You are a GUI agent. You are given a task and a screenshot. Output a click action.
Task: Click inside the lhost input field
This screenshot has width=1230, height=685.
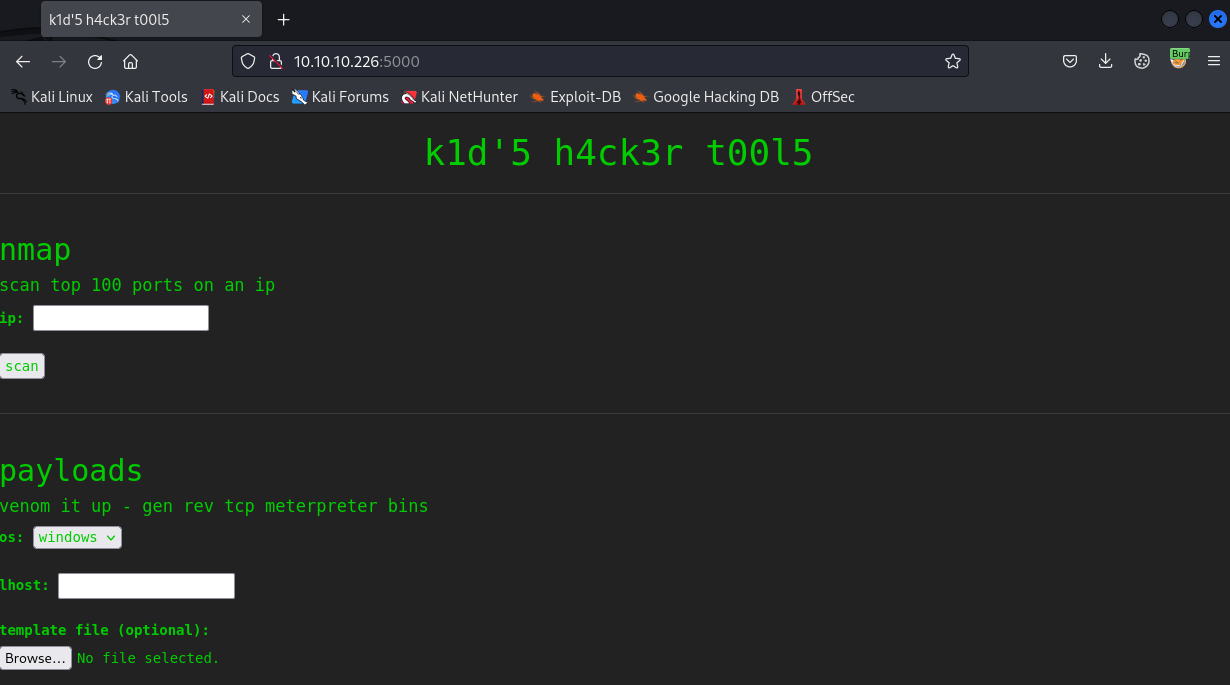pos(146,585)
